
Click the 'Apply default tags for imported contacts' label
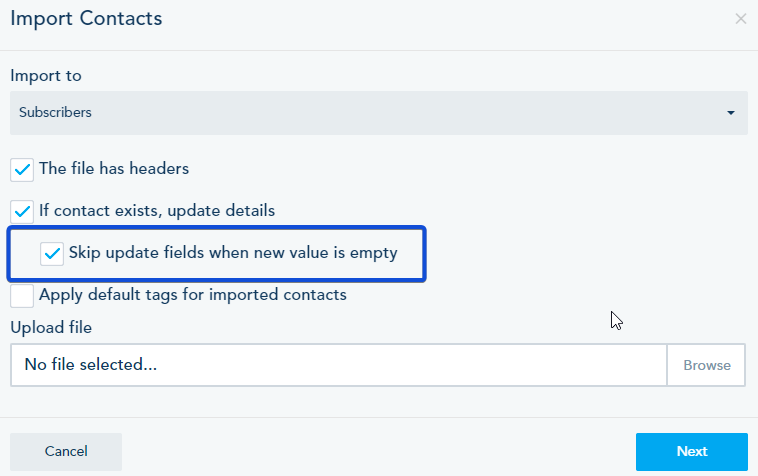(x=193, y=295)
